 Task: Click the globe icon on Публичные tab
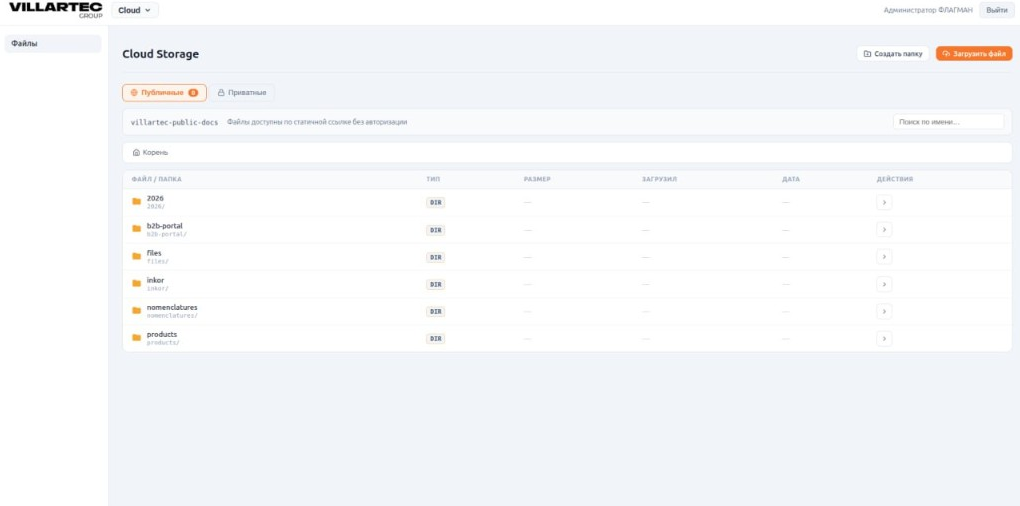coord(134,93)
